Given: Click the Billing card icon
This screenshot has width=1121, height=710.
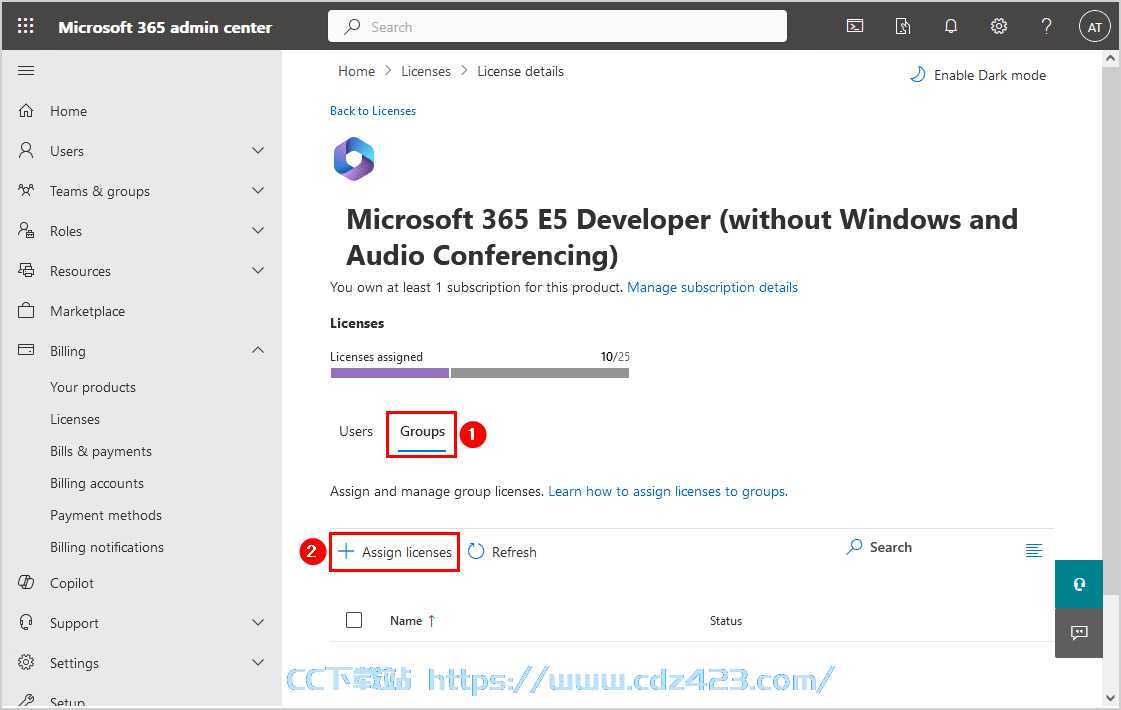Looking at the screenshot, I should [x=26, y=350].
